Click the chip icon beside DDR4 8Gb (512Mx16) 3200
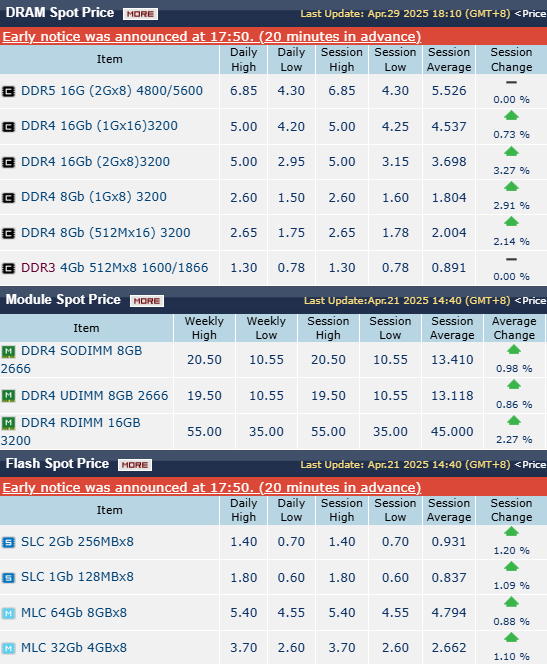Image resolution: width=547 pixels, height=664 pixels. tap(8, 233)
